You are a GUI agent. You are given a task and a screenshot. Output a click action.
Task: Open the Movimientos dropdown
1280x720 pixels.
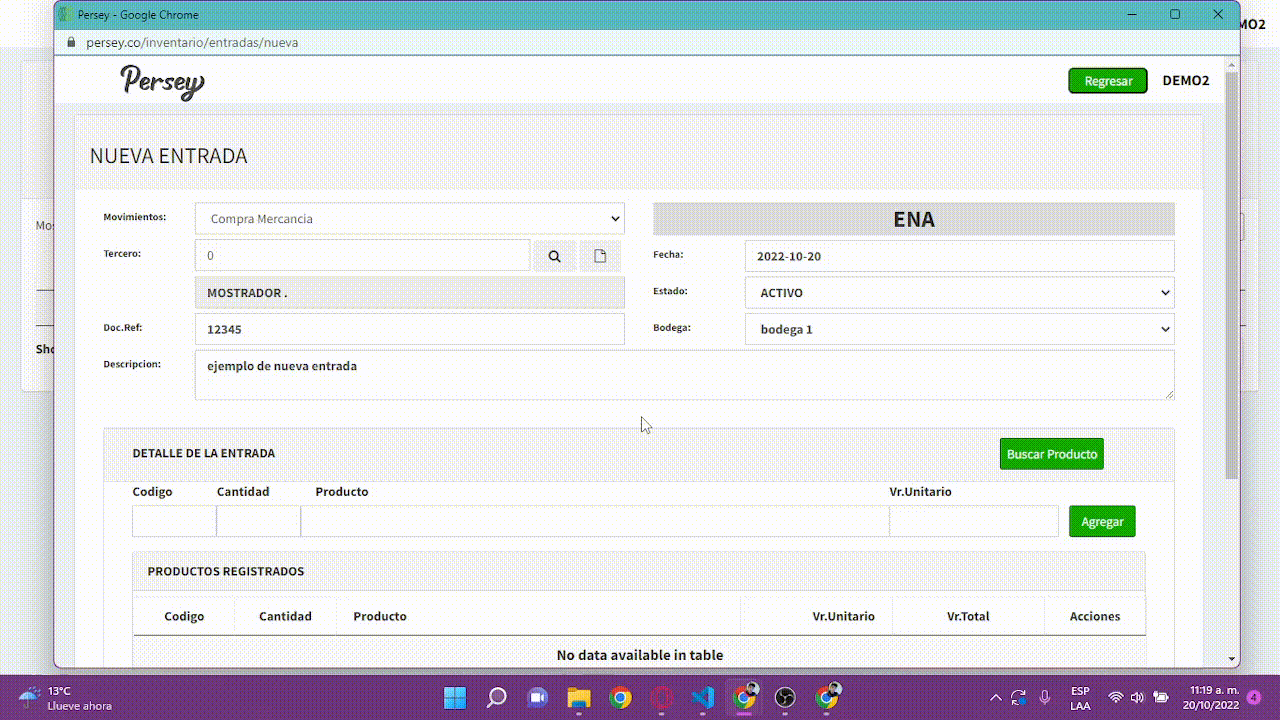coord(409,219)
